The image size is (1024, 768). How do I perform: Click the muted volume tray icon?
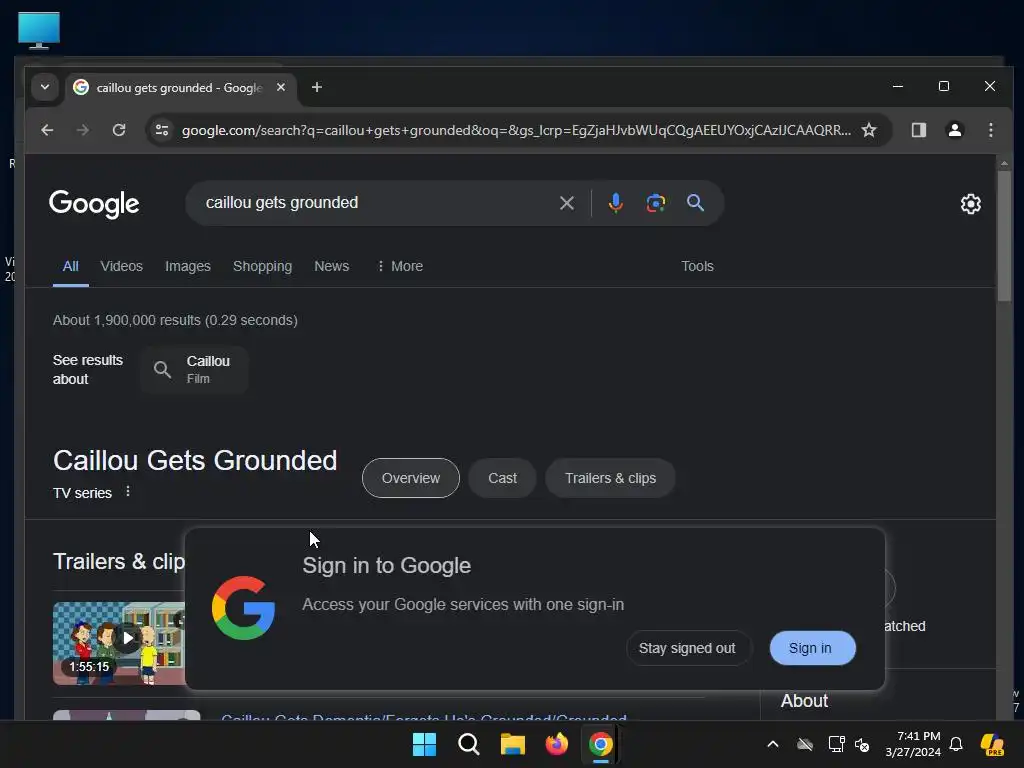tap(862, 744)
